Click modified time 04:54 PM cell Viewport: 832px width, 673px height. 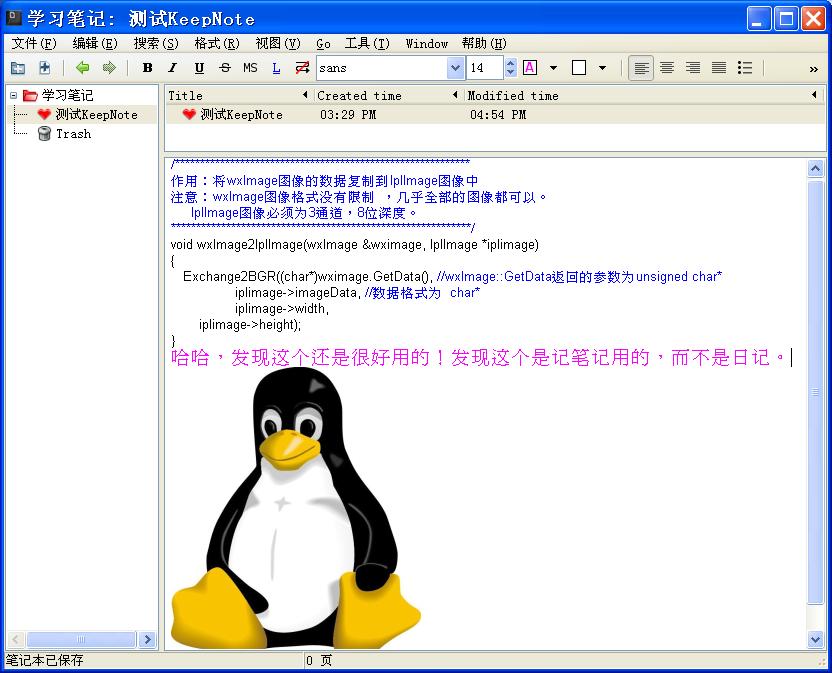point(498,115)
